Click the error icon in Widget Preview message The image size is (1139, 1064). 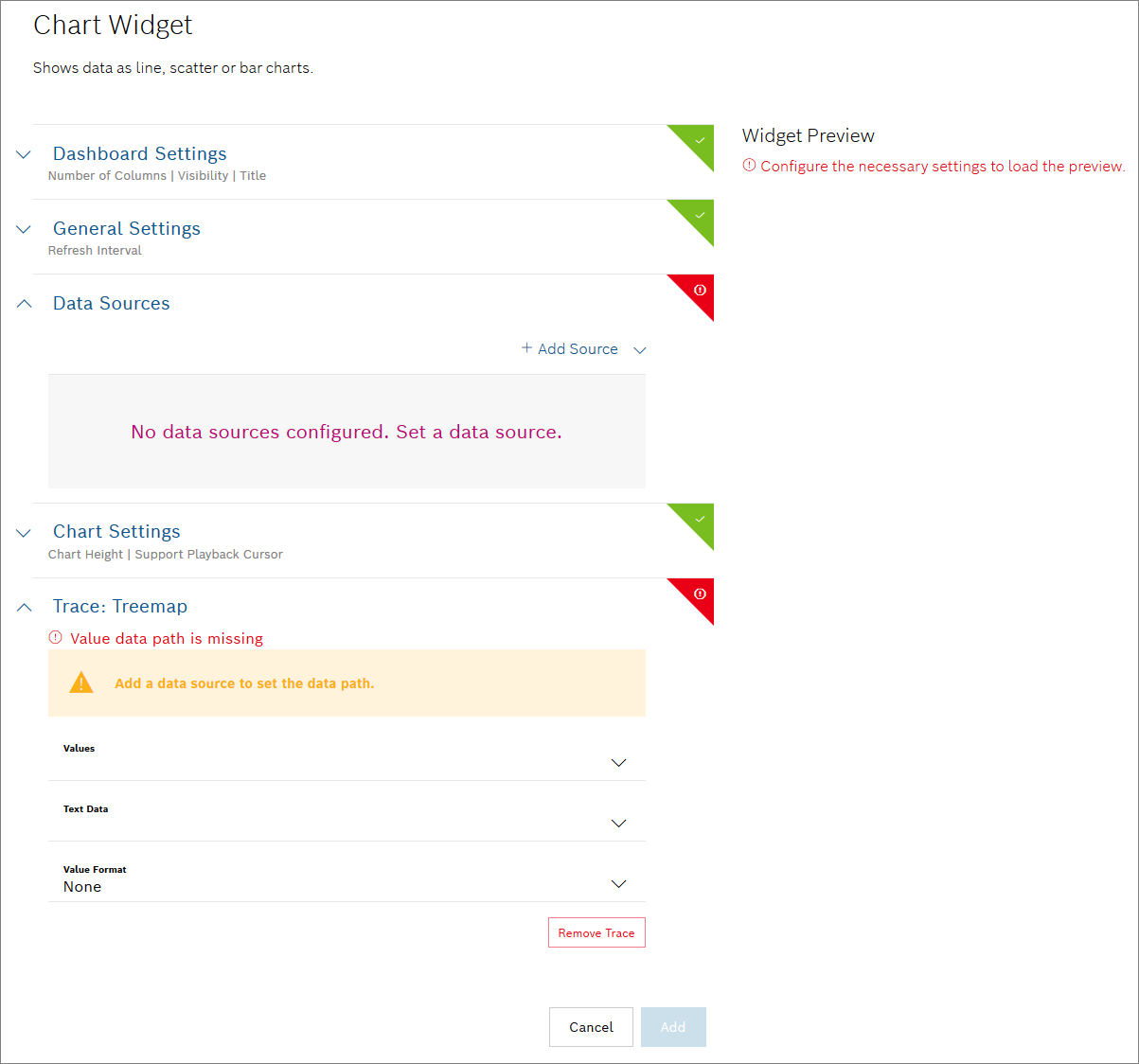coord(749,166)
